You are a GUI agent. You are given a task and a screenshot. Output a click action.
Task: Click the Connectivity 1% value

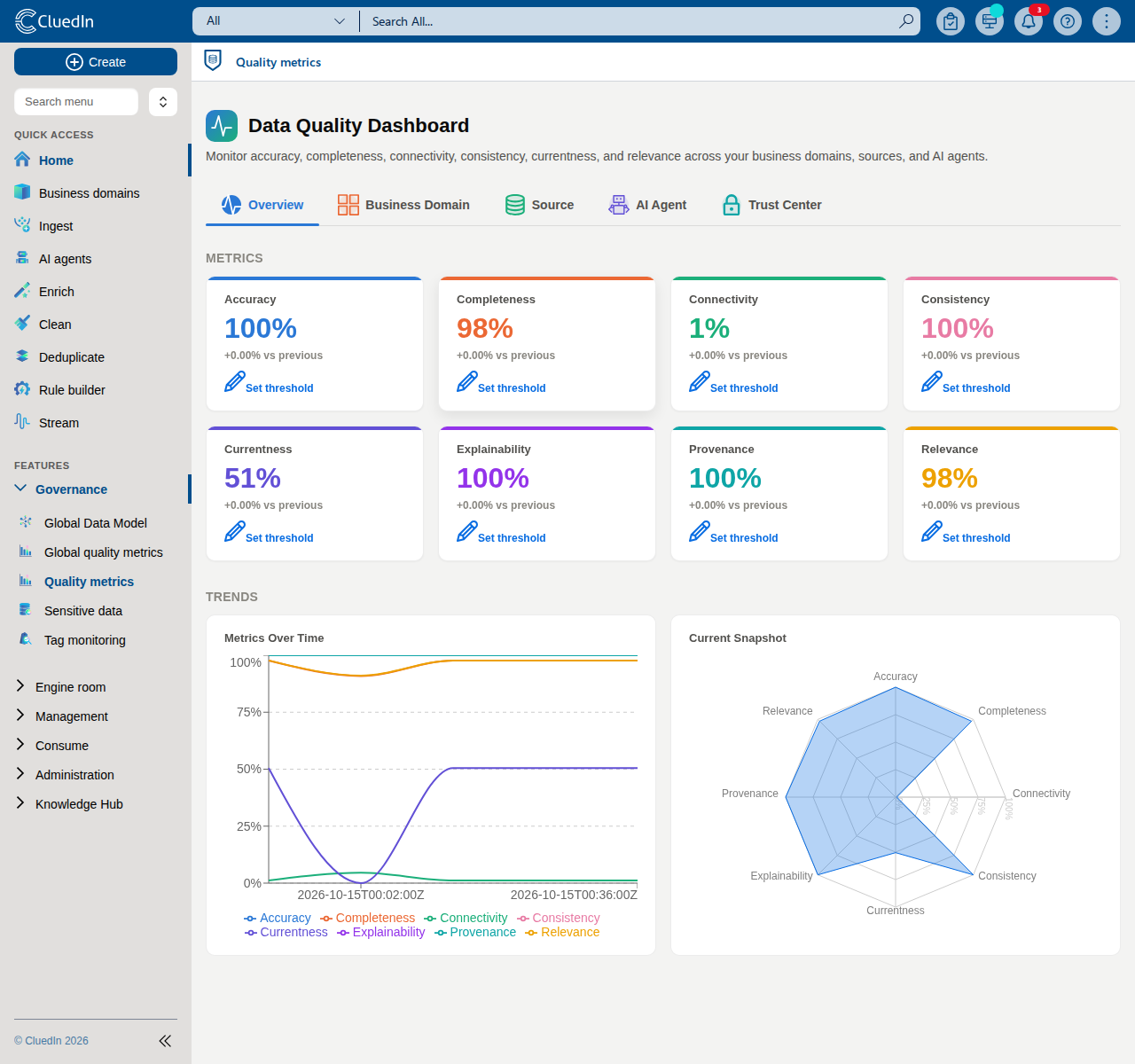[x=709, y=328]
